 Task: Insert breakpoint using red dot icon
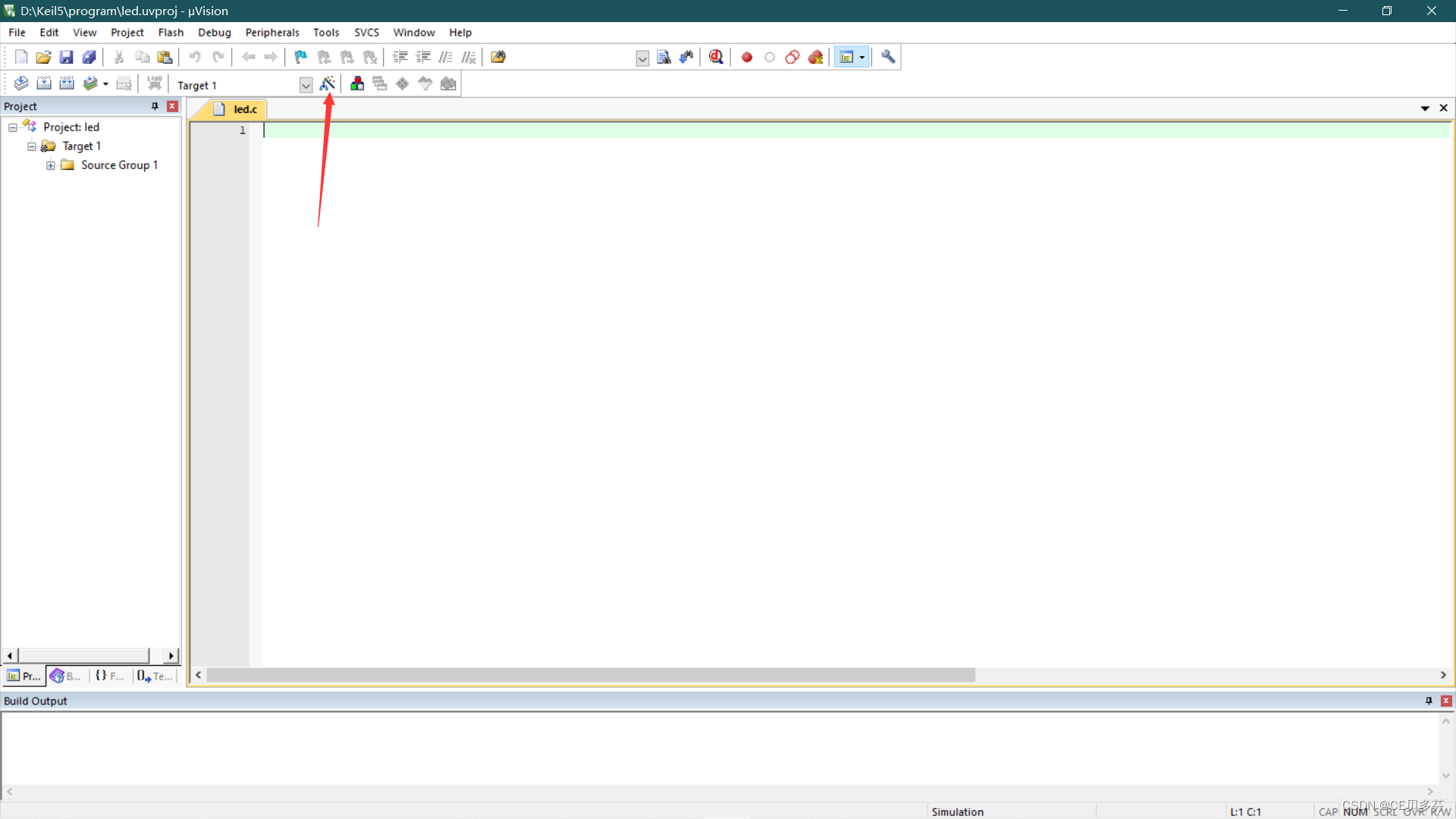tap(747, 57)
